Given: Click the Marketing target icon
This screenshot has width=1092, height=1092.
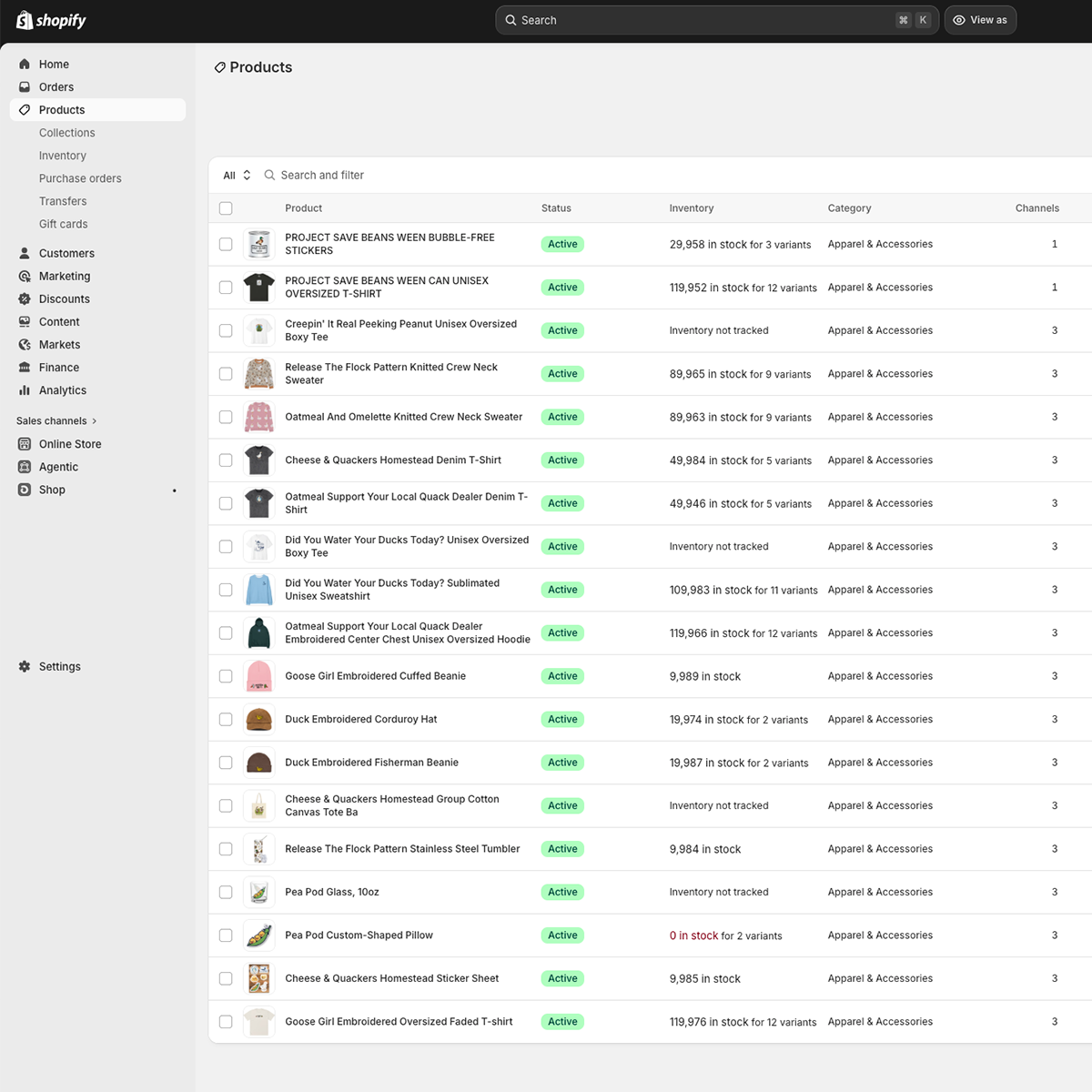Looking at the screenshot, I should pyautogui.click(x=25, y=277).
